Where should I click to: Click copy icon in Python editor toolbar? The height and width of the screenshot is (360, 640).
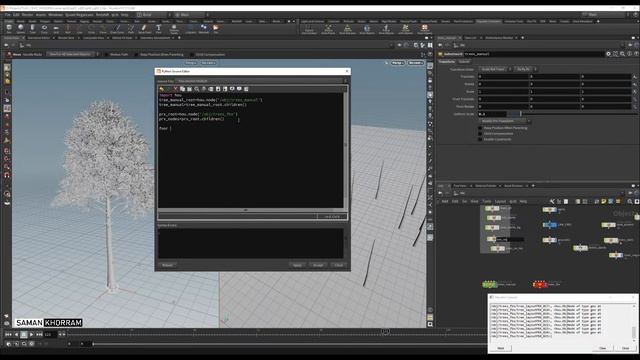pos(182,89)
